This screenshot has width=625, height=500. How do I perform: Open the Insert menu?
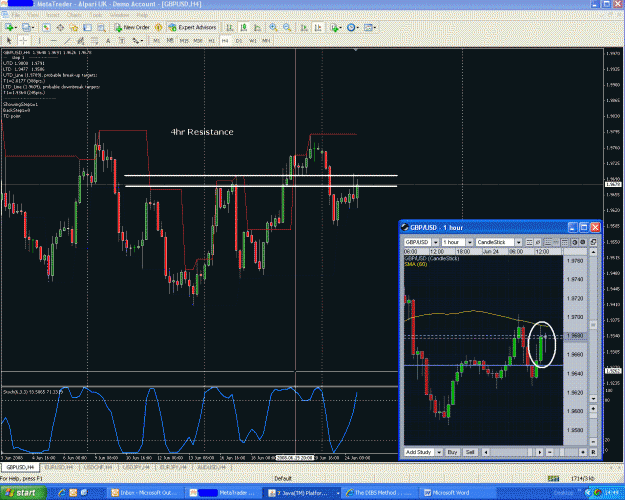tap(52, 15)
